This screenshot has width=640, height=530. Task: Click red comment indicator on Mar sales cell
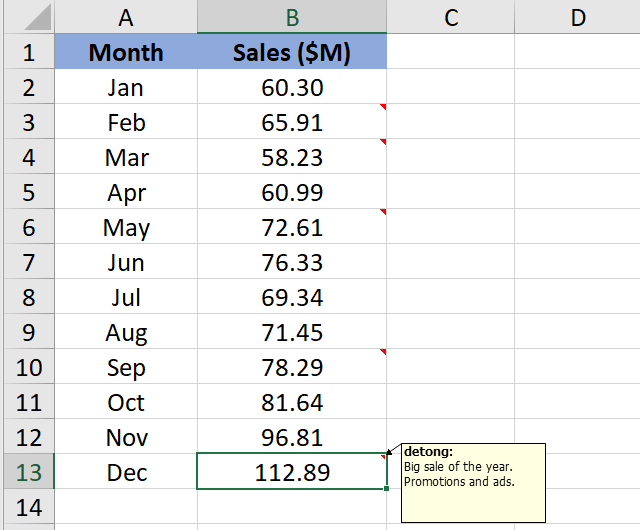(x=383, y=141)
